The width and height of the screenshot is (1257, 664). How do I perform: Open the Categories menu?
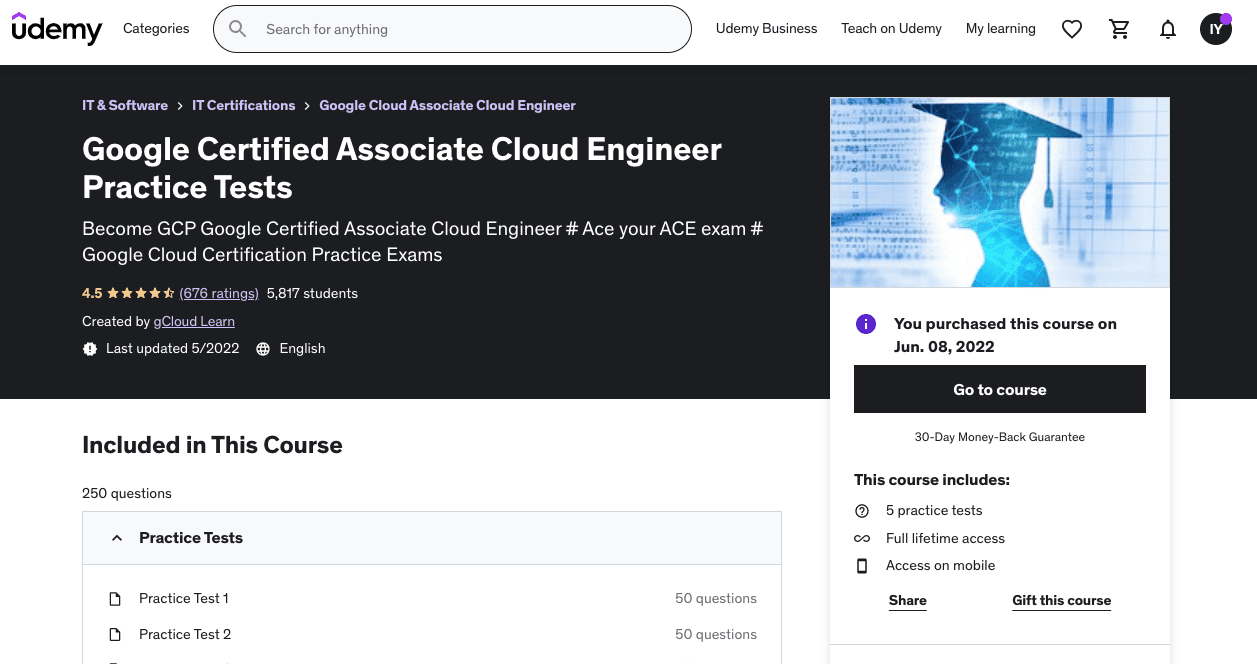tap(156, 29)
